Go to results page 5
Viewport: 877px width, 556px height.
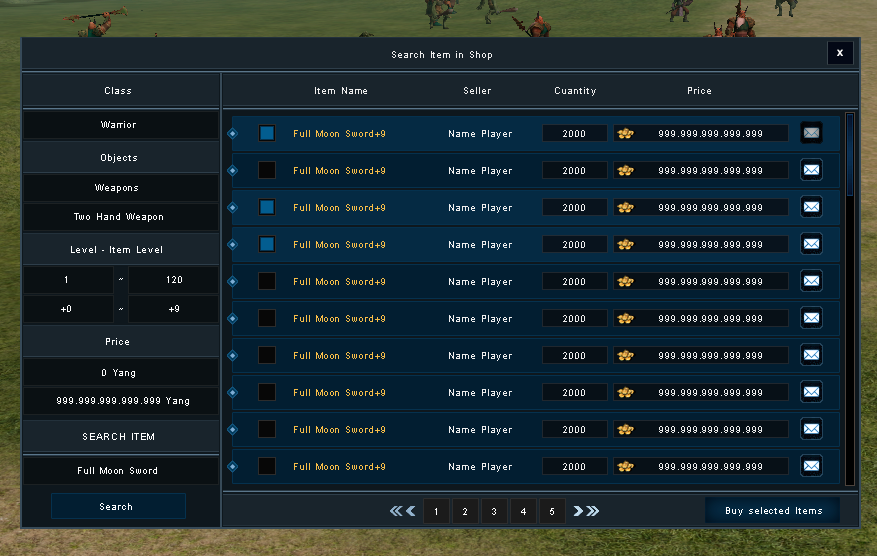552,511
